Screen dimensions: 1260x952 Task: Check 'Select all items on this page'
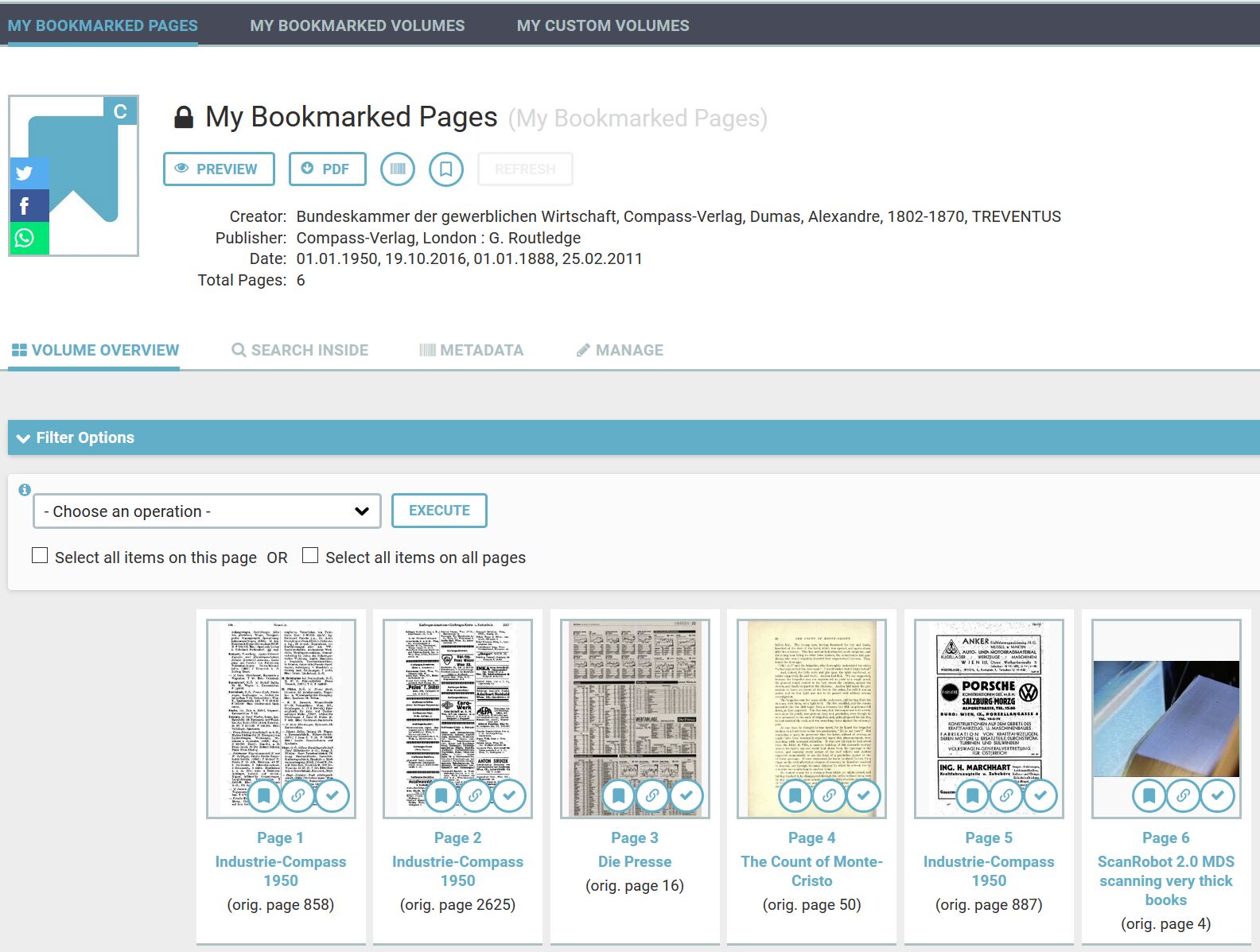(x=40, y=556)
